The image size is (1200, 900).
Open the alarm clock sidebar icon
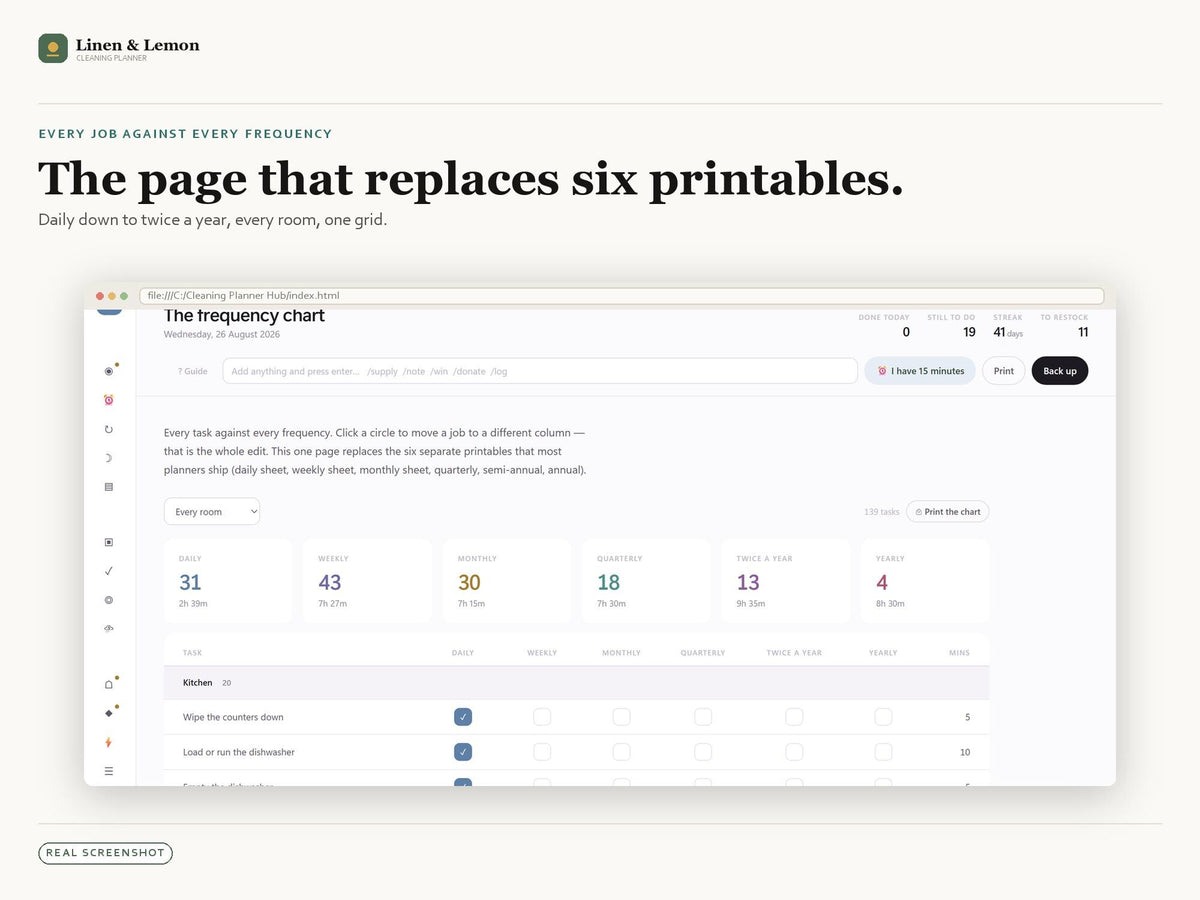coord(109,400)
